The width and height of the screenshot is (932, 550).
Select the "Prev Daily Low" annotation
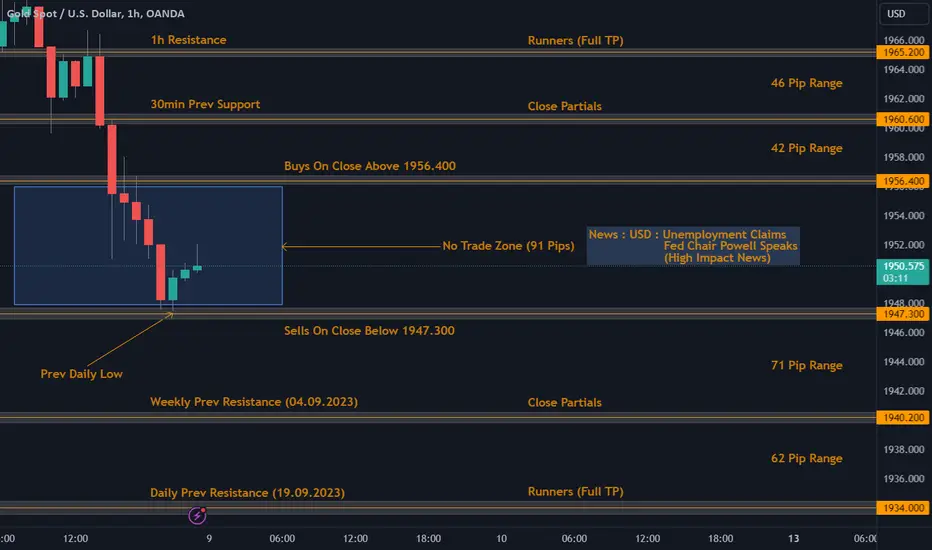tap(81, 374)
